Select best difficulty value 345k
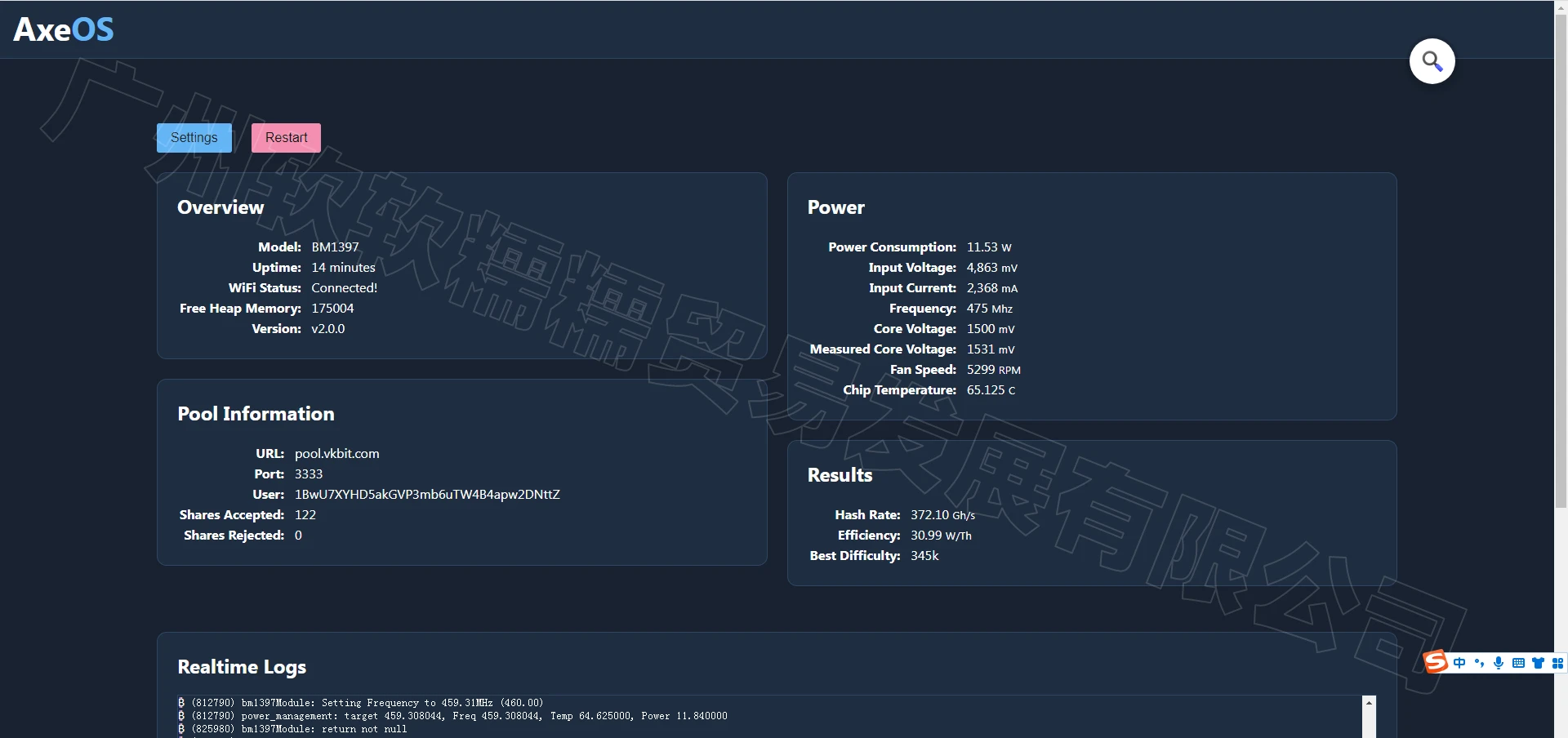 click(x=924, y=556)
